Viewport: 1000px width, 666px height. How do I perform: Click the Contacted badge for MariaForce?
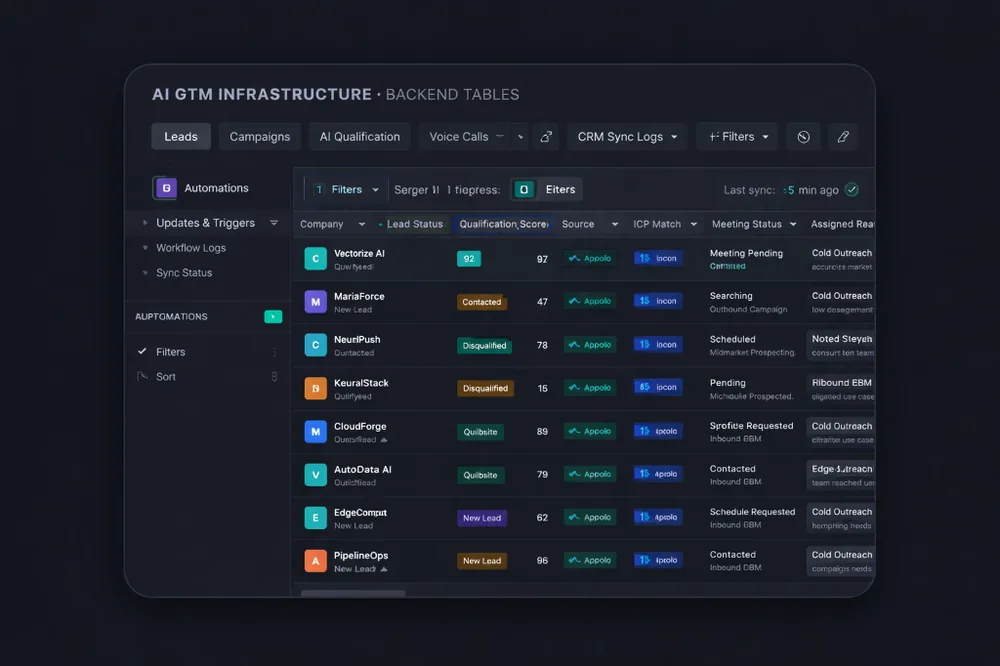tap(482, 302)
